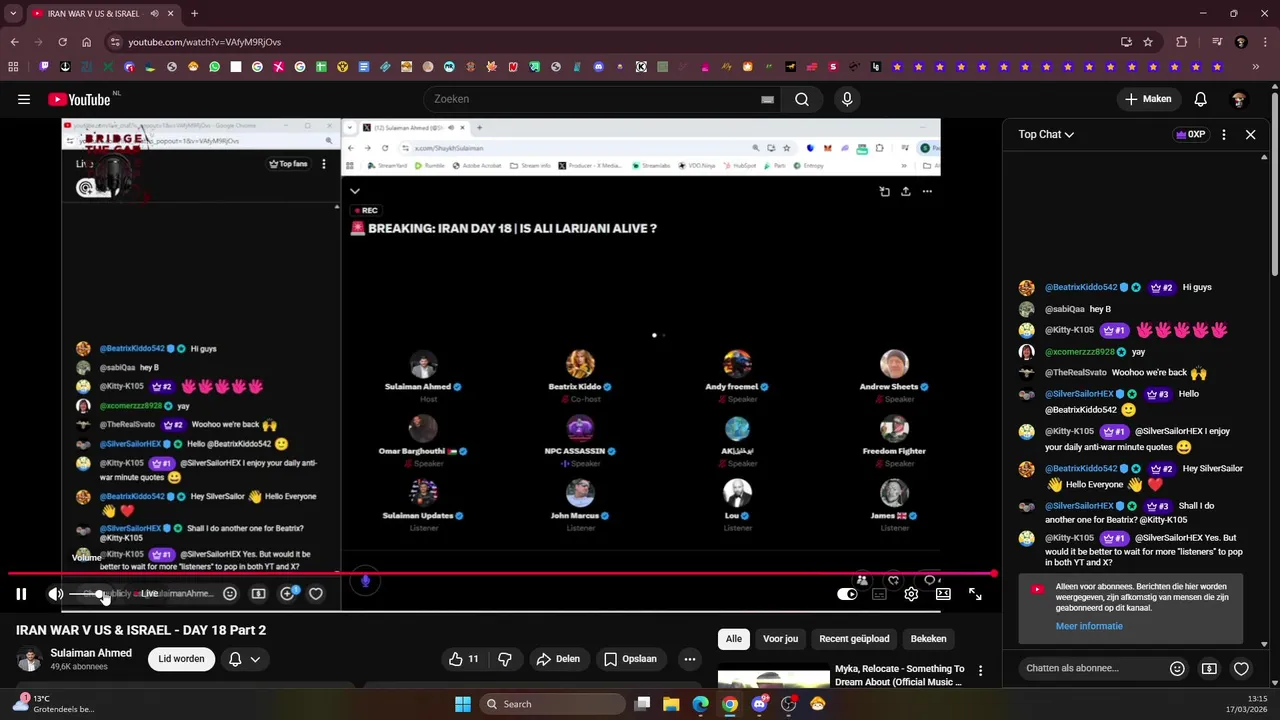This screenshot has height=720, width=1280.
Task: Select the Voor jou filter chip
Action: coord(780,639)
